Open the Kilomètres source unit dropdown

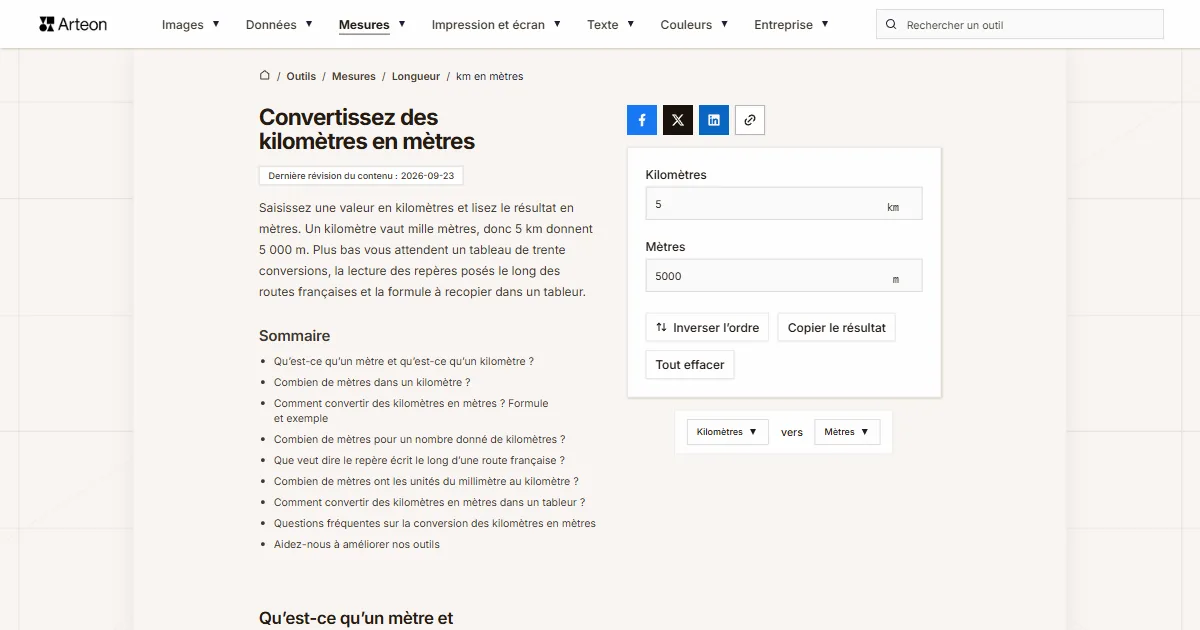coord(727,432)
